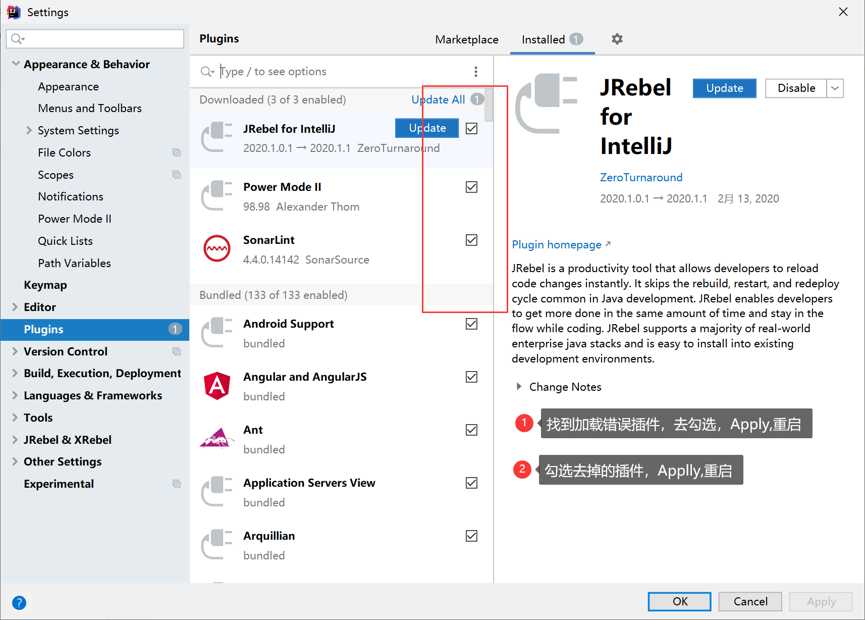Expand the JRebel & XRebel node
The height and width of the screenshot is (620, 865).
15,440
